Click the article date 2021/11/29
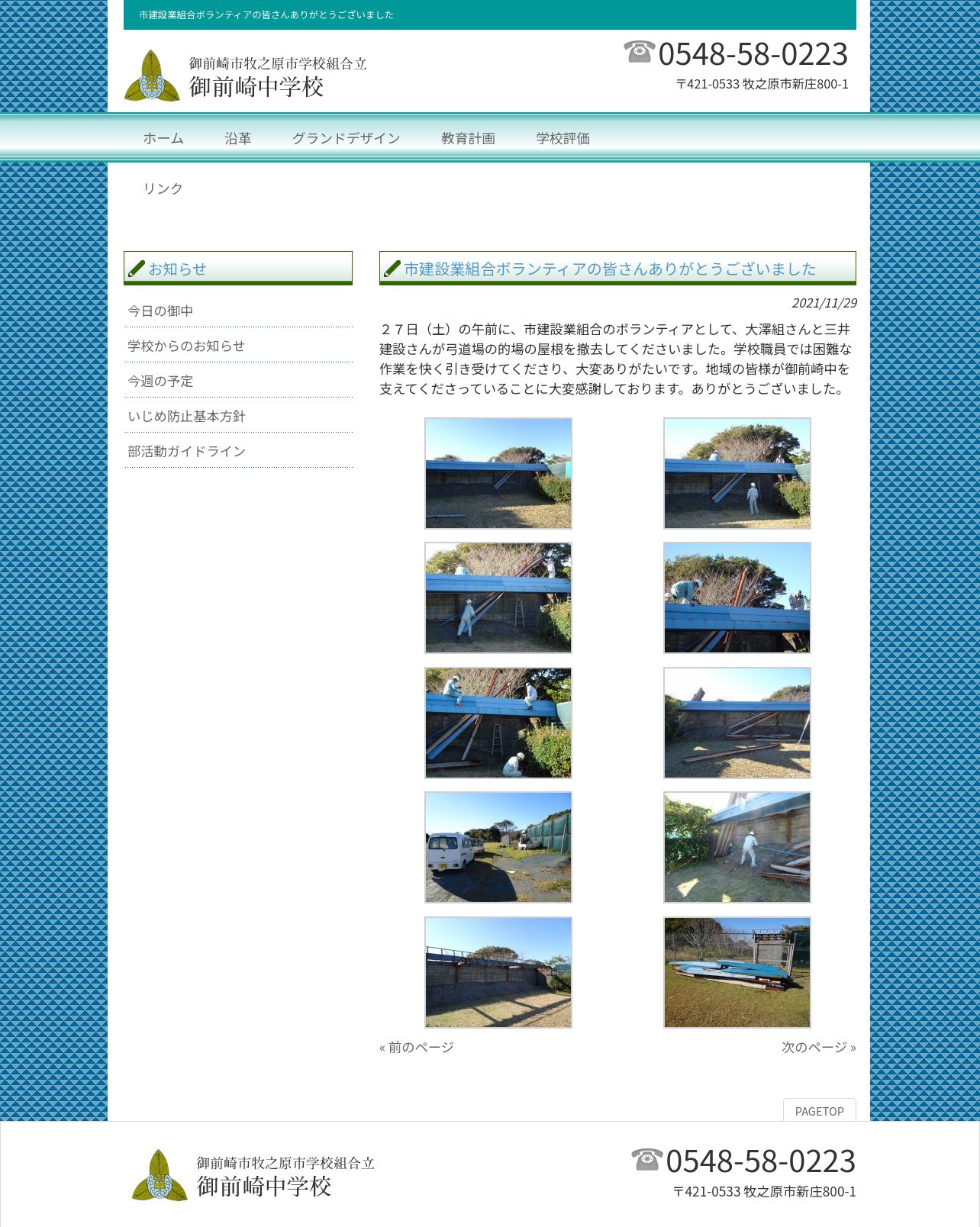 pos(824,303)
